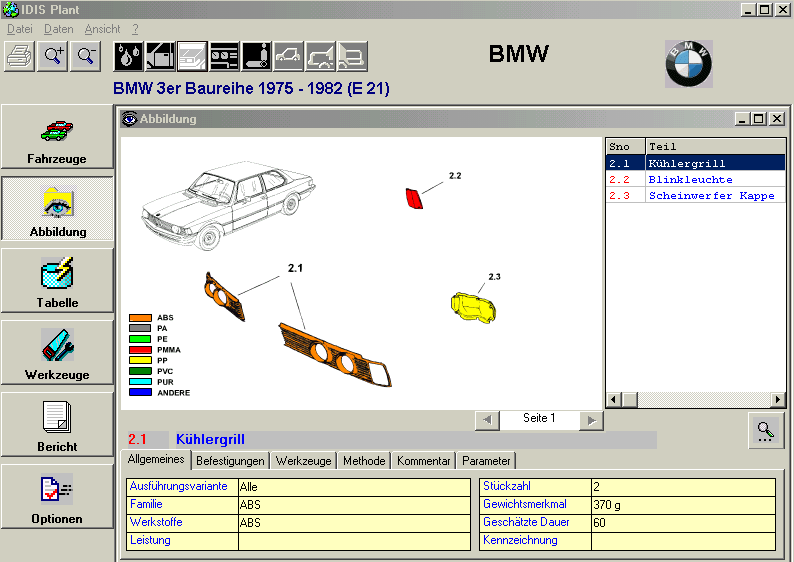Click the Stückzahl value field

683,487
